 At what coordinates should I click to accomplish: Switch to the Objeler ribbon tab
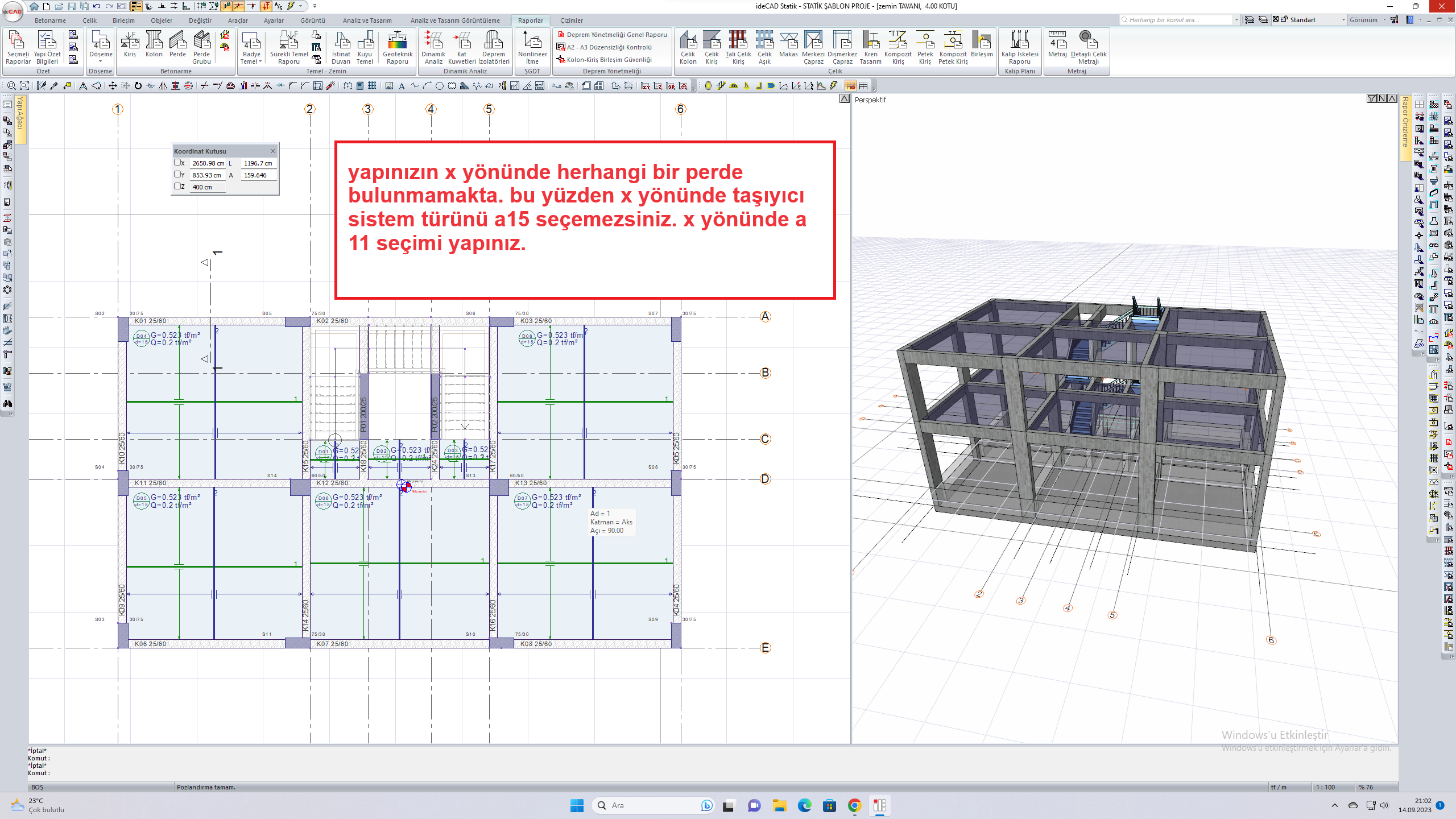(162, 20)
